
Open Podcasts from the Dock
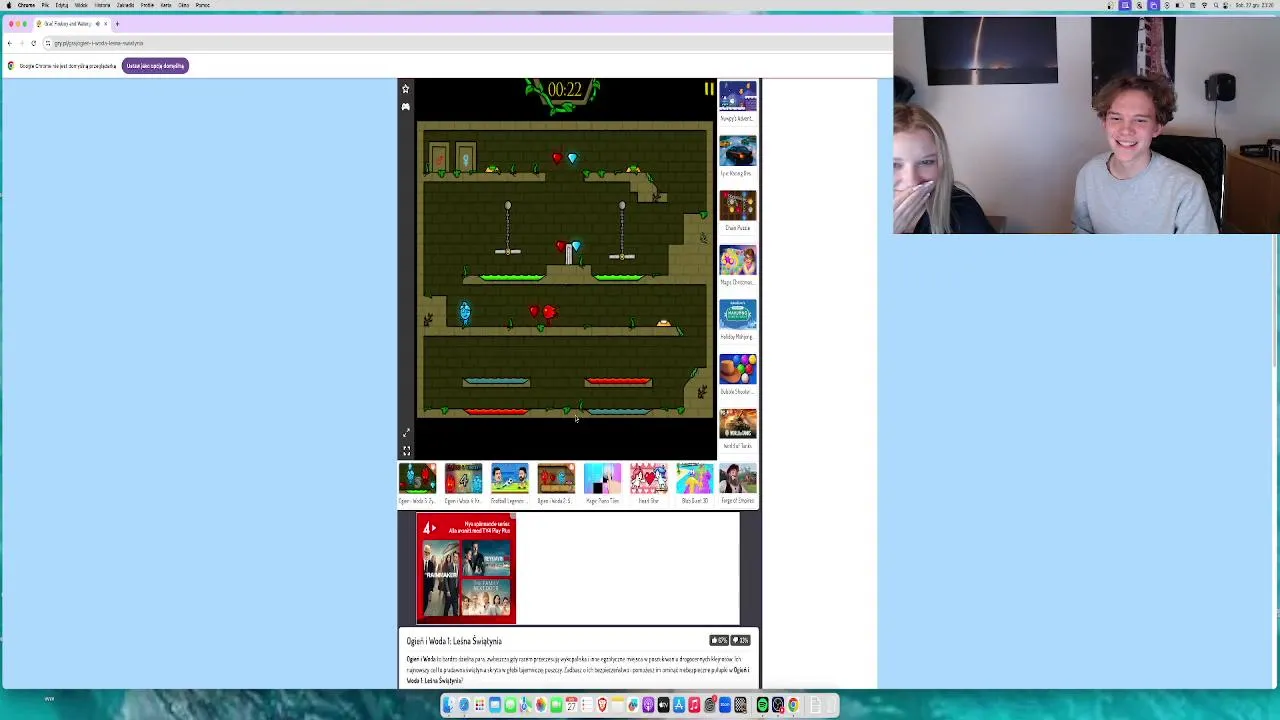[x=648, y=706]
